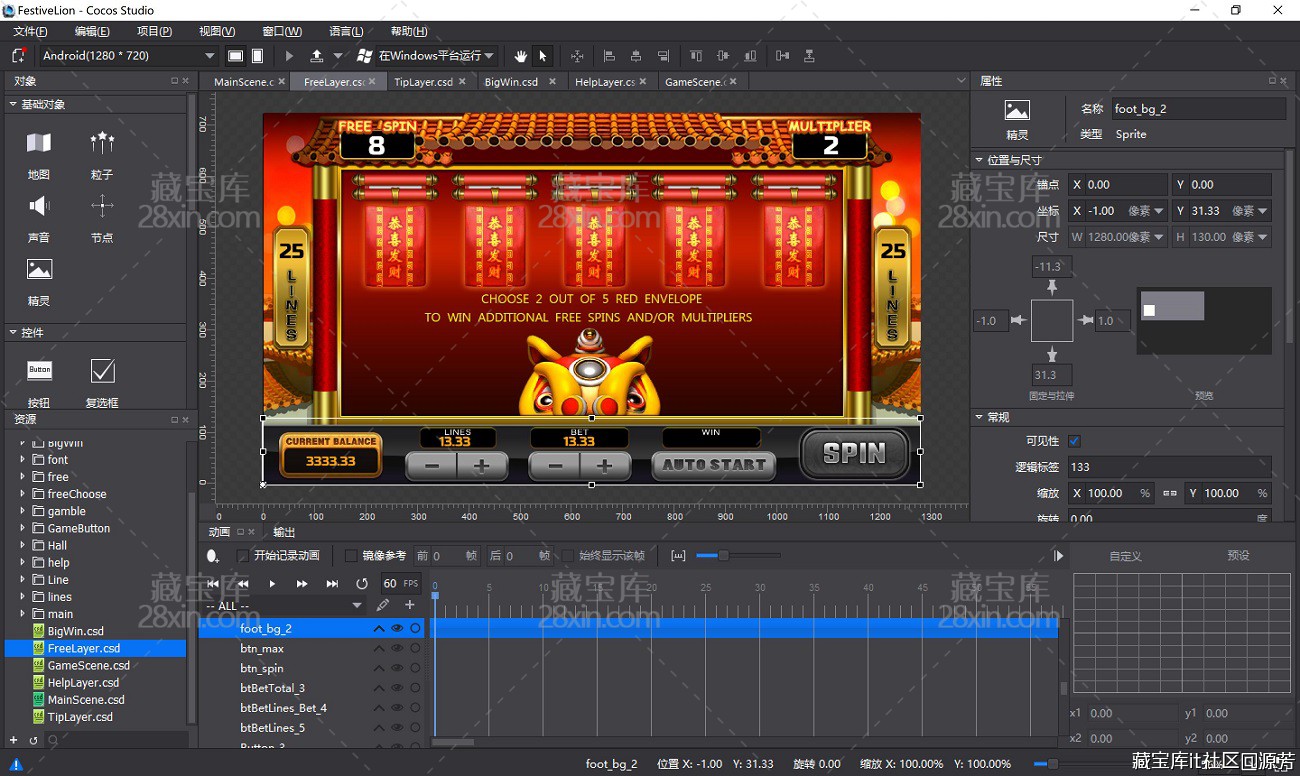Click the name field foot_bg_2

pyautogui.click(x=1197, y=109)
